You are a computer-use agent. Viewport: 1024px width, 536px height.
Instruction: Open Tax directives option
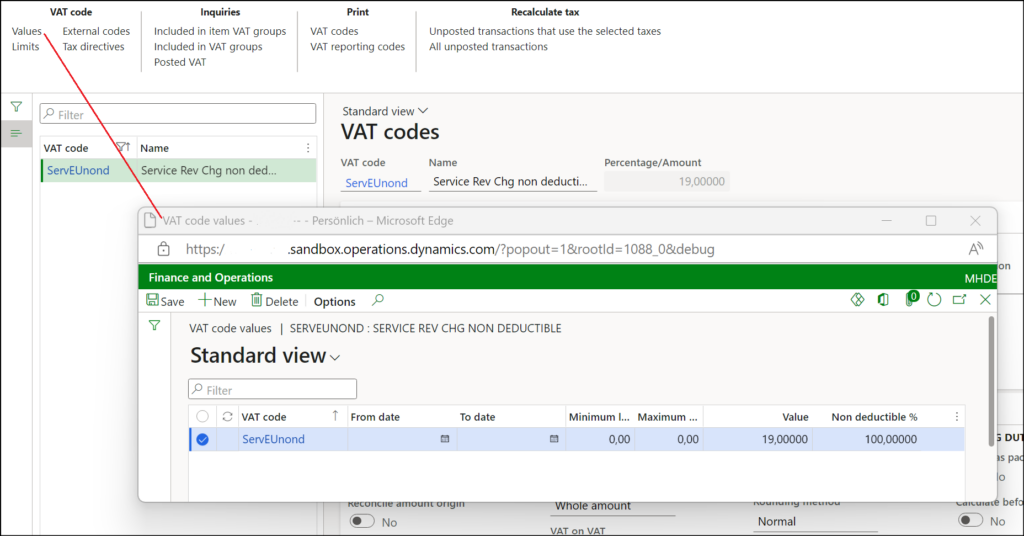click(x=93, y=46)
